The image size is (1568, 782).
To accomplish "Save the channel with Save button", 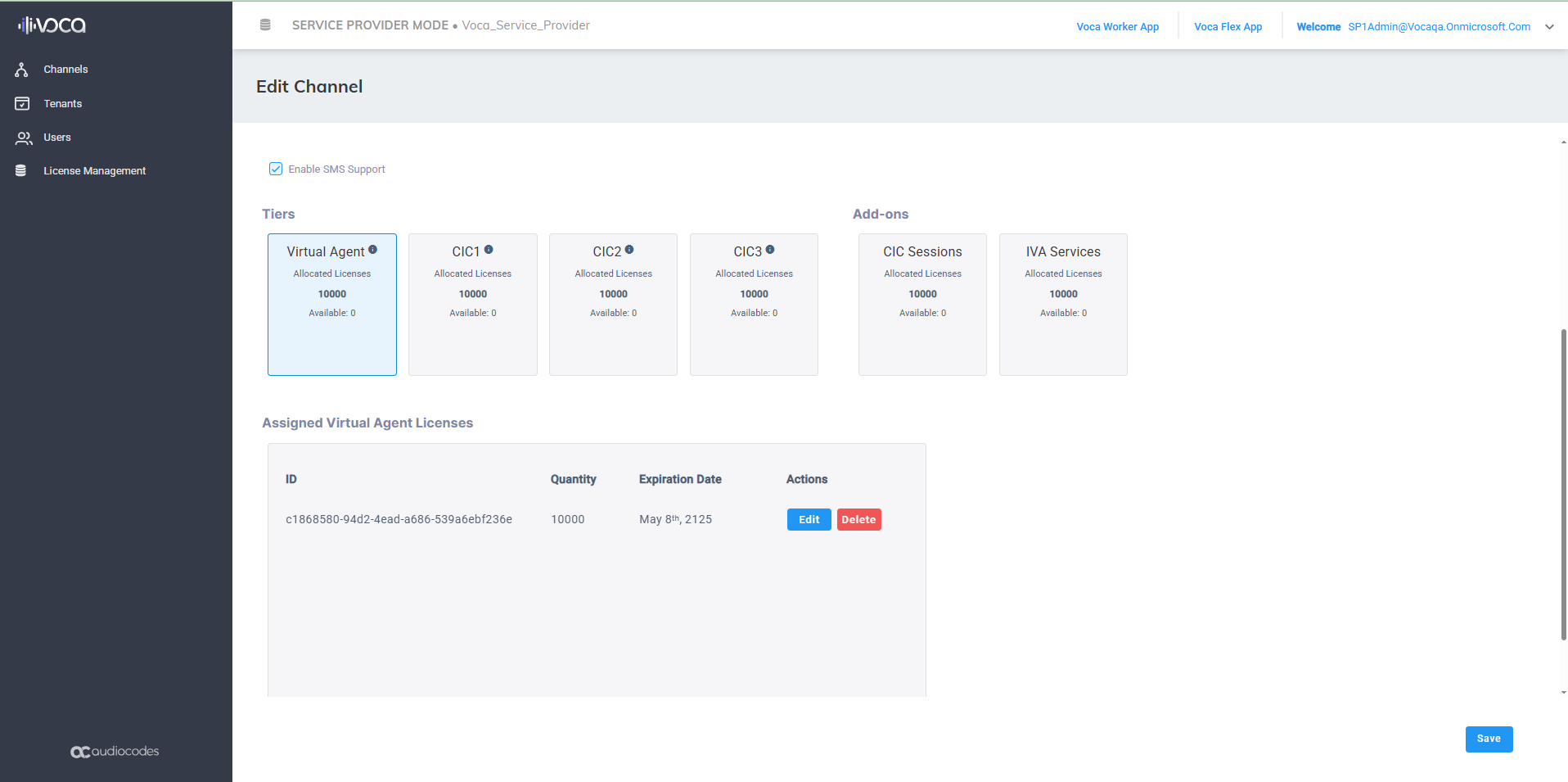I will point(1488,739).
